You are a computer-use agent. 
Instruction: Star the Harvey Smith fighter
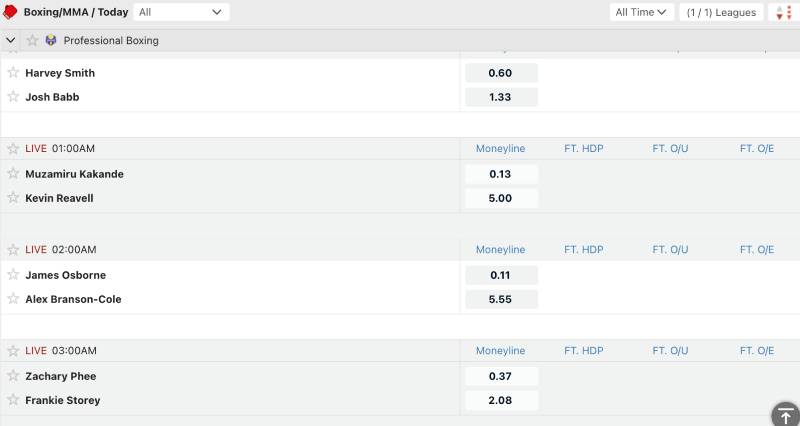13,73
